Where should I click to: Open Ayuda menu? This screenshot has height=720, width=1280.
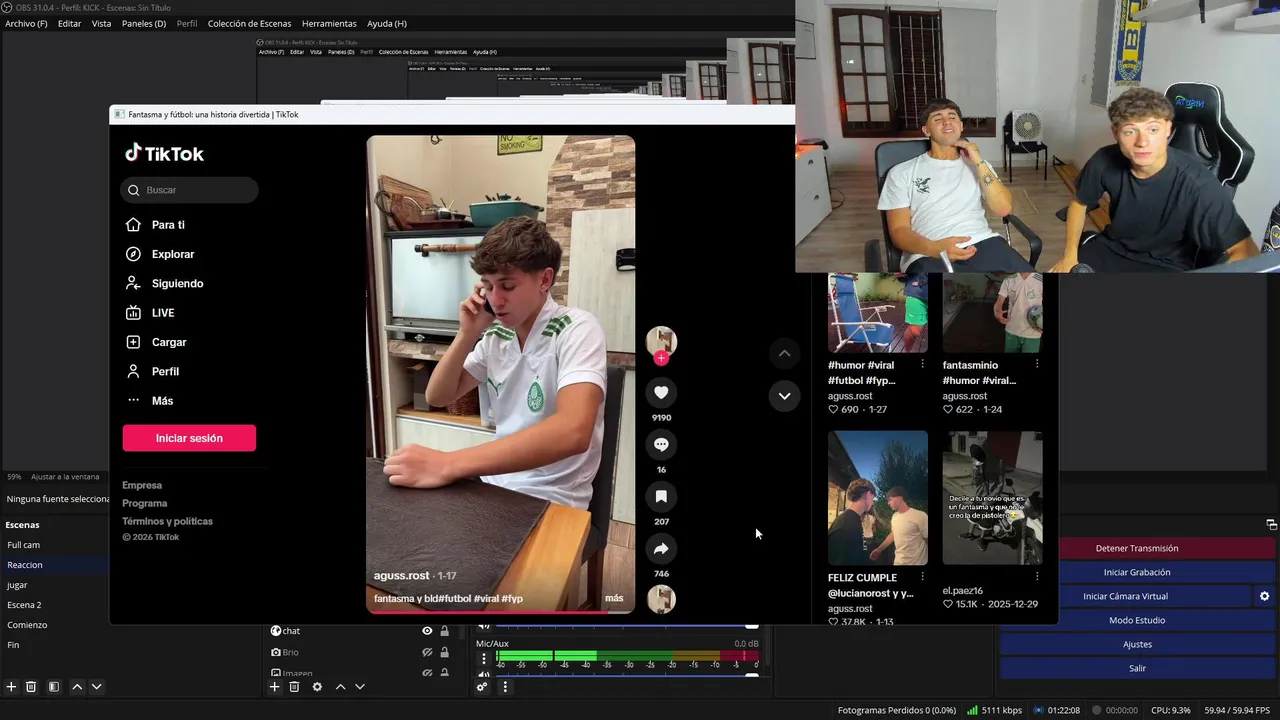[387, 23]
